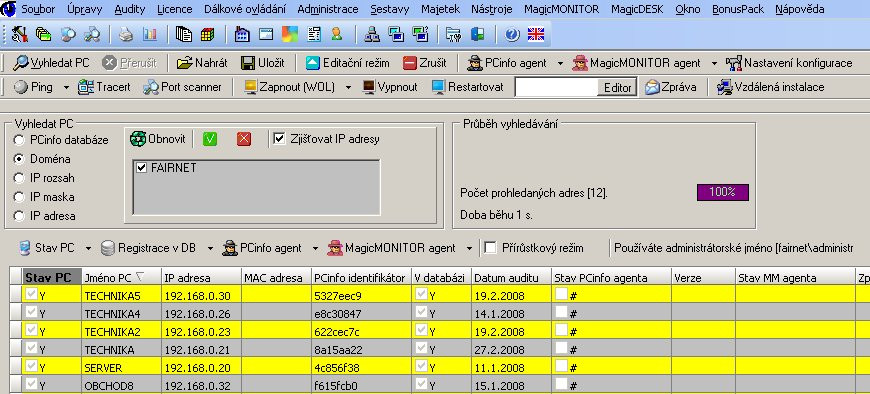Screen dimensions: 870x394
Task: Open the MagicDESK menu
Action: [x=638, y=9]
